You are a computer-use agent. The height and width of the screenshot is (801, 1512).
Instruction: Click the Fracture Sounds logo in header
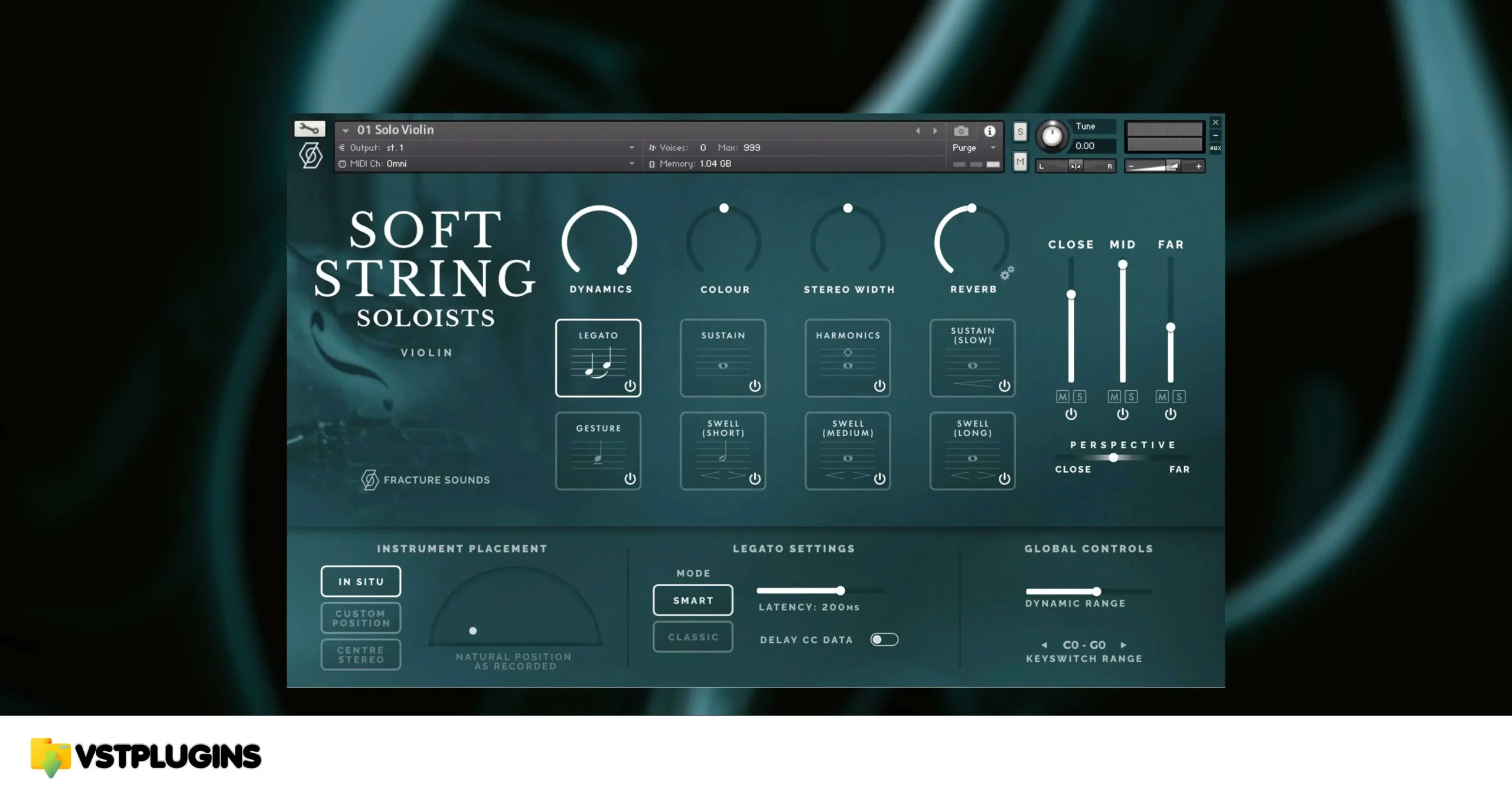(310, 156)
